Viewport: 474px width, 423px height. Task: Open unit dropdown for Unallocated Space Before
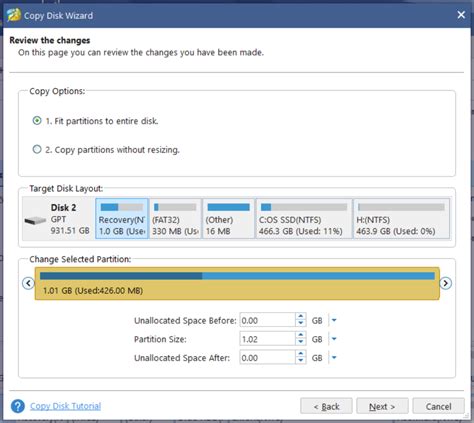pyautogui.click(x=334, y=320)
